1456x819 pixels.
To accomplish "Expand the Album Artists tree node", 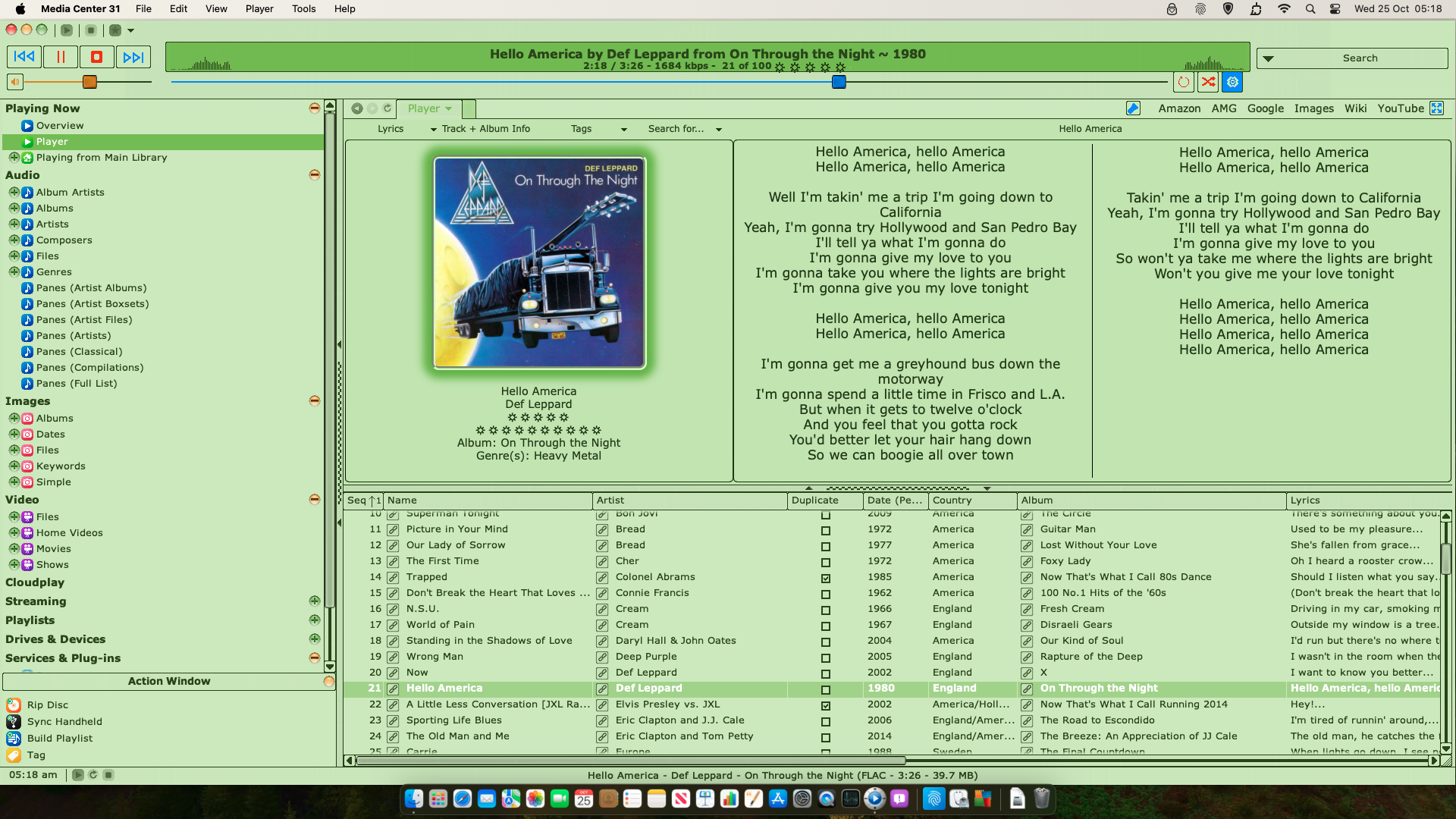I will pyautogui.click(x=14, y=192).
